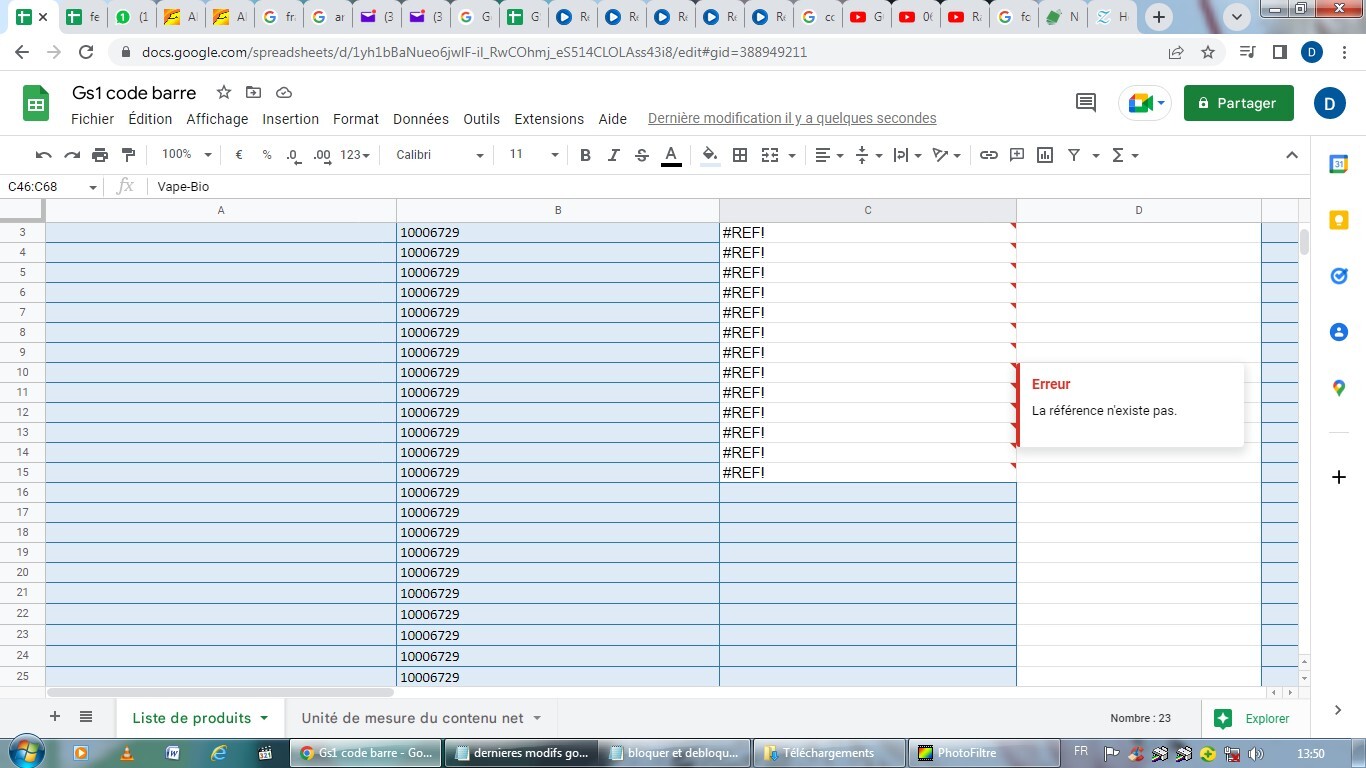Open the Fichier menu
The image size is (1366, 768).
point(92,119)
